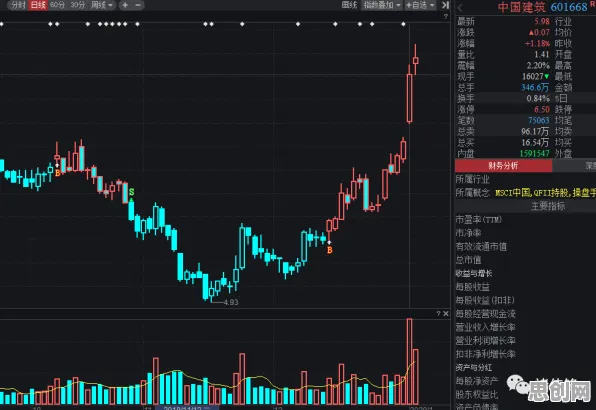Viewport: 596px width, 410px height.
Task: Zoom out chart with minus button
Action: coord(138,5)
